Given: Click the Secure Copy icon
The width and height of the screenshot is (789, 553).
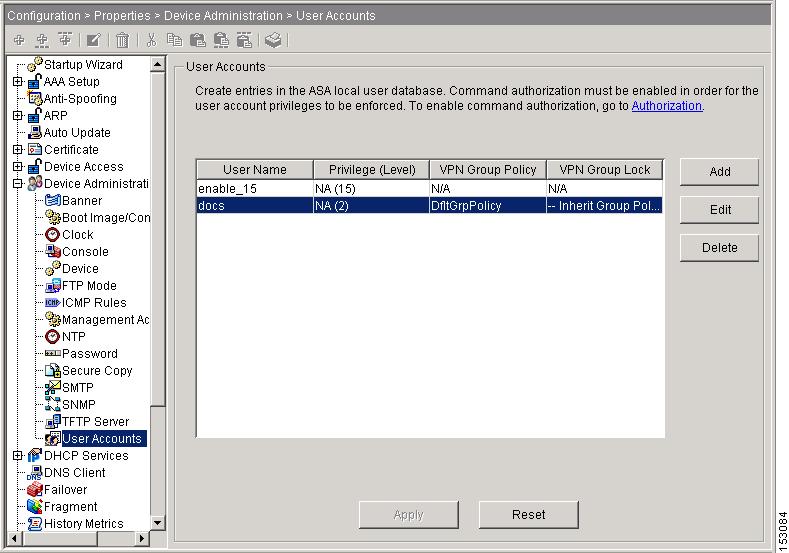Looking at the screenshot, I should 52,370.
